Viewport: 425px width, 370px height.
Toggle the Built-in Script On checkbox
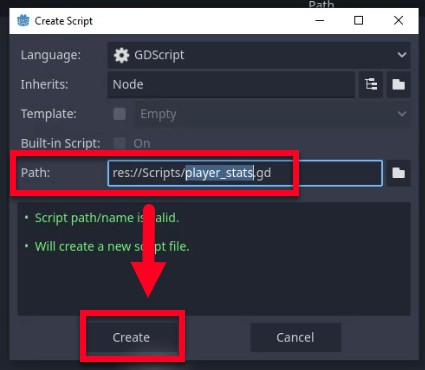pyautogui.click(x=119, y=143)
